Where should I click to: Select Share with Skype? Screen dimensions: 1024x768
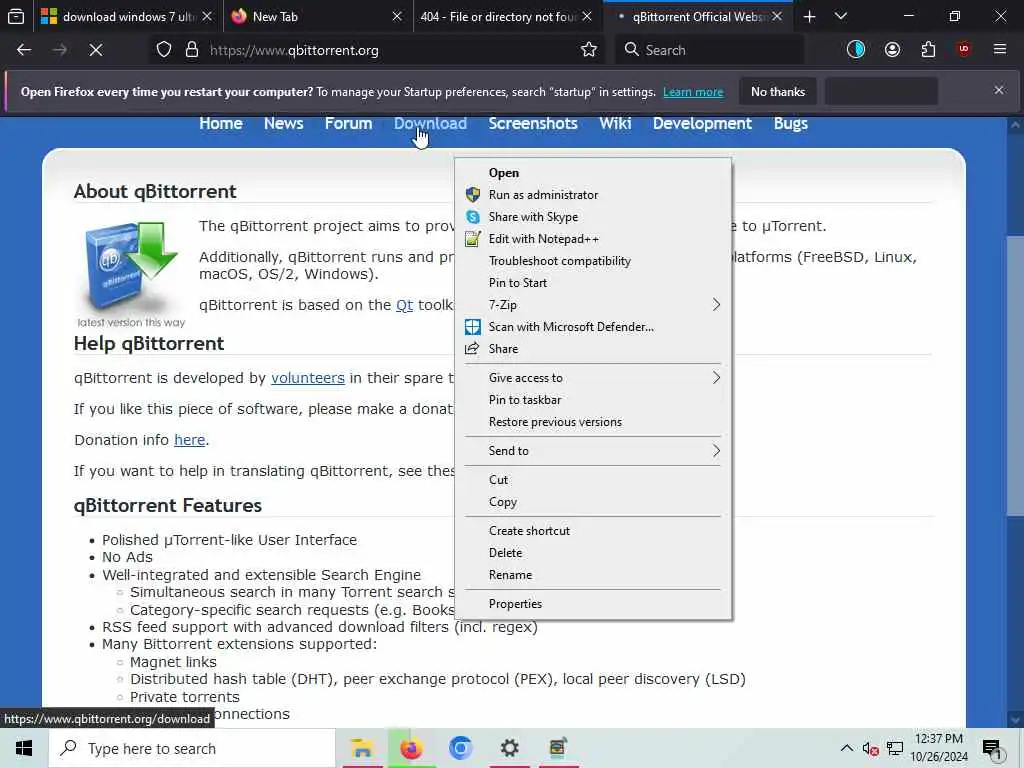[x=593, y=217]
